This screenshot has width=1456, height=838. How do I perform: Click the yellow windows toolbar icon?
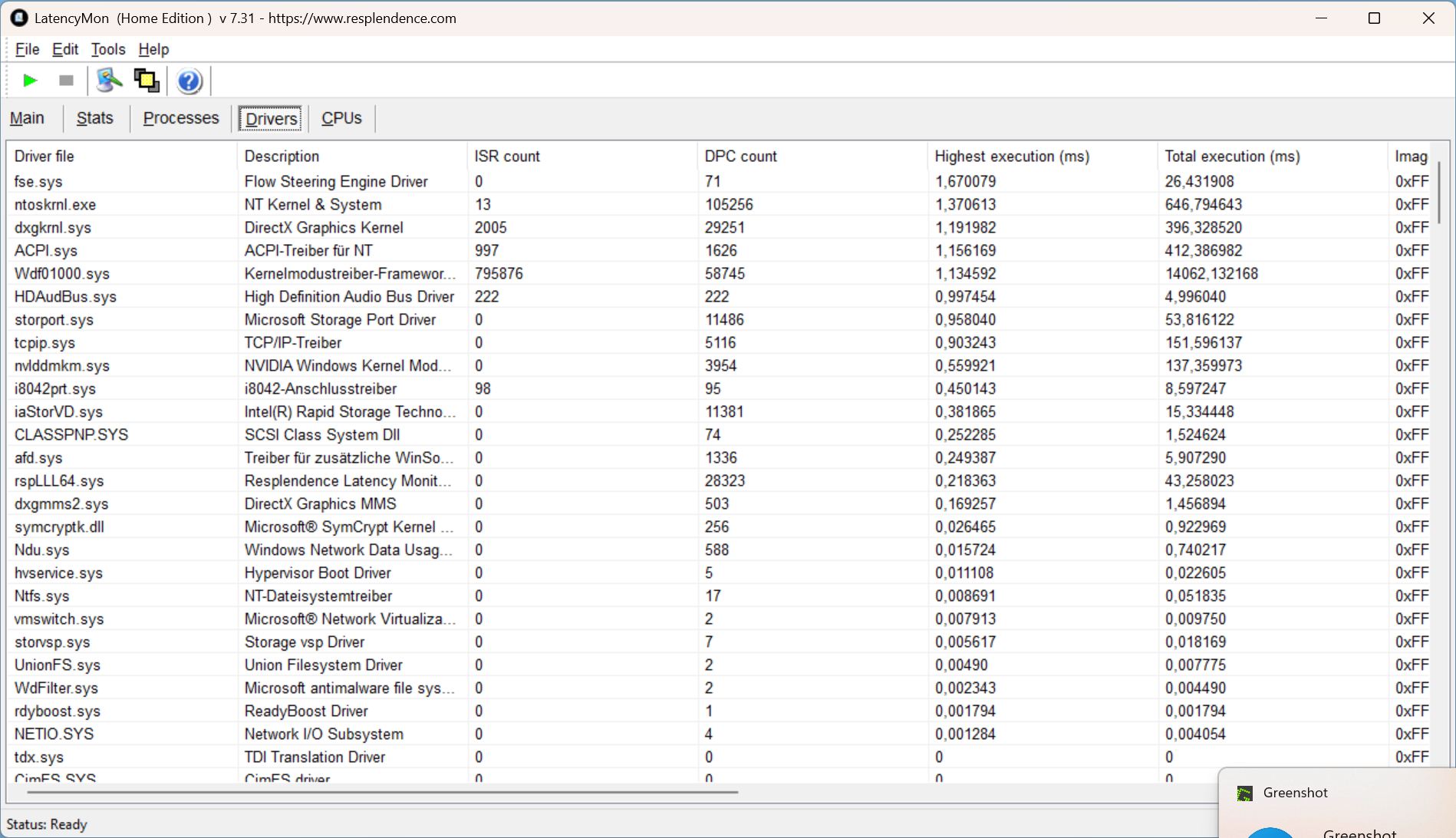point(147,81)
